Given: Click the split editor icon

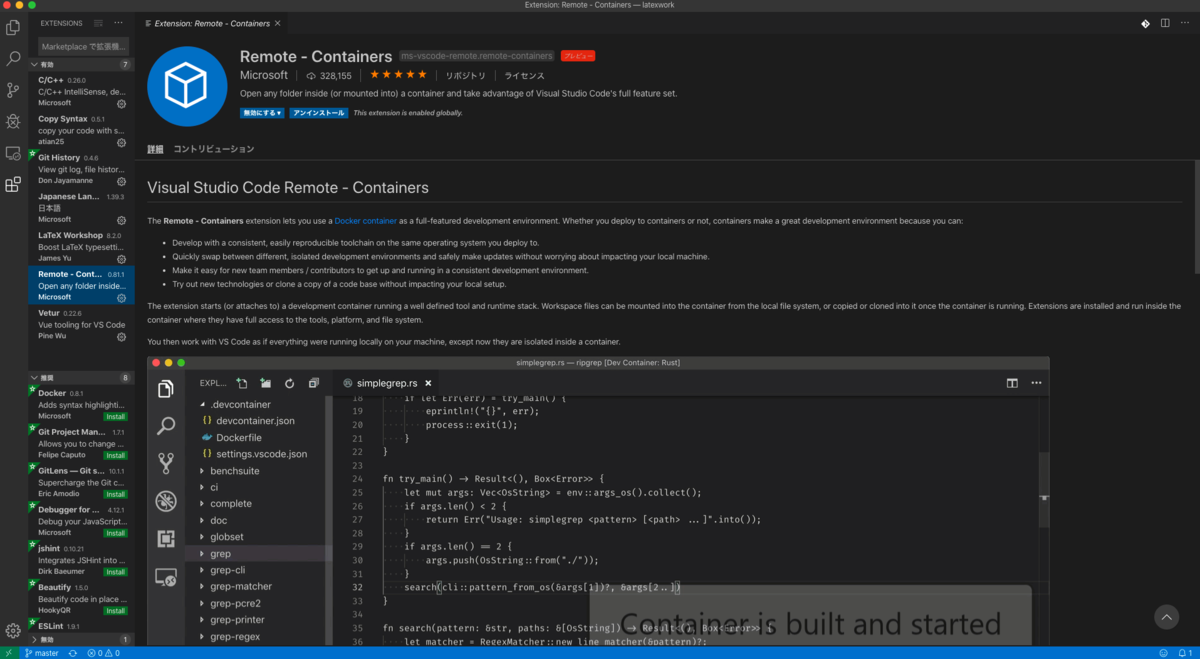Looking at the screenshot, I should click(1166, 22).
